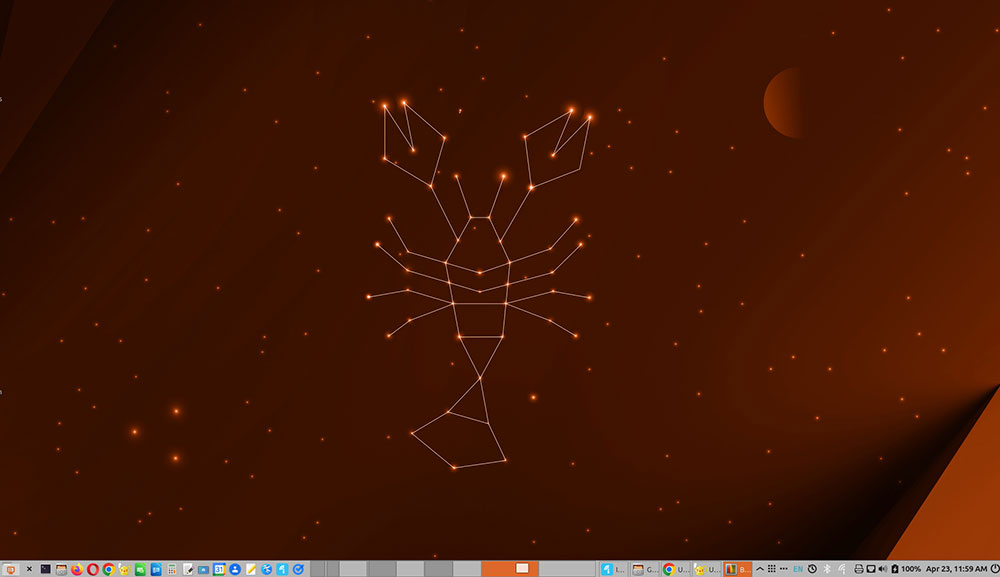Open the terminal emulator
This screenshot has height=577, width=1000.
pos(46,568)
